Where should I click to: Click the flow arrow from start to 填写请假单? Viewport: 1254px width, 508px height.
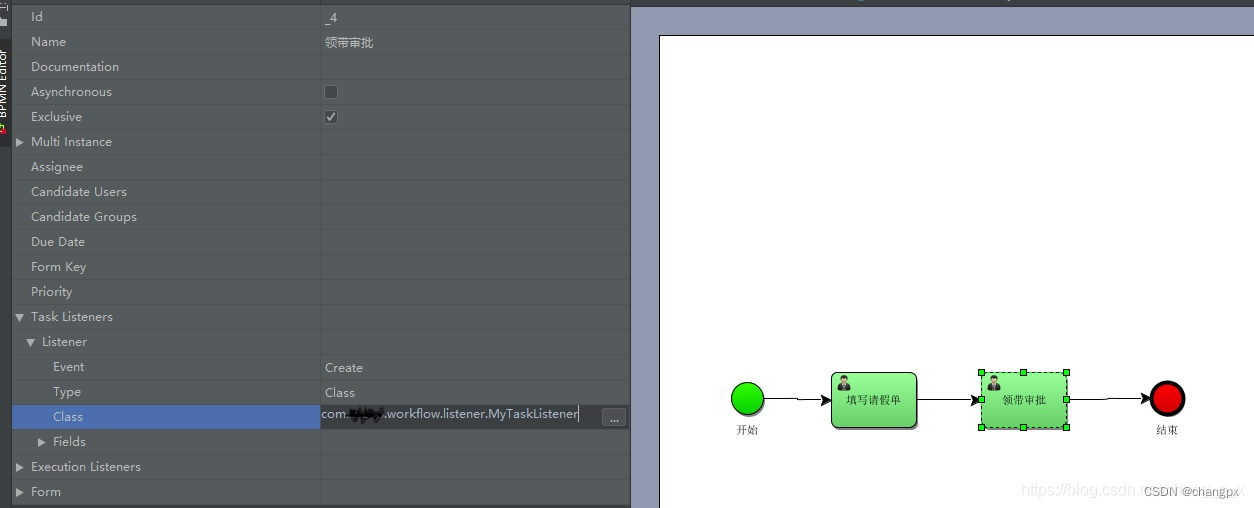798,399
